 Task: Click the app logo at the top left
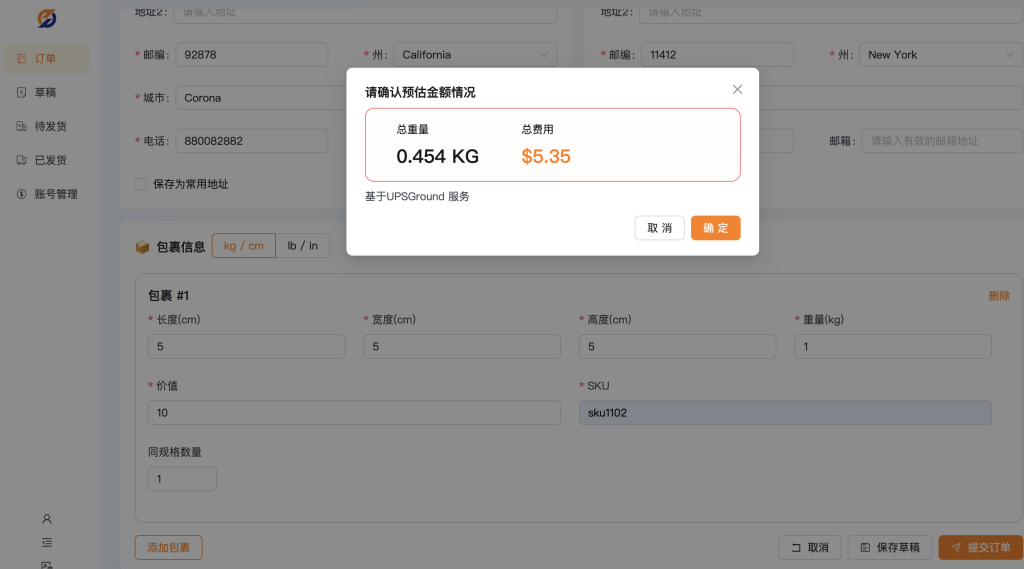(47, 18)
